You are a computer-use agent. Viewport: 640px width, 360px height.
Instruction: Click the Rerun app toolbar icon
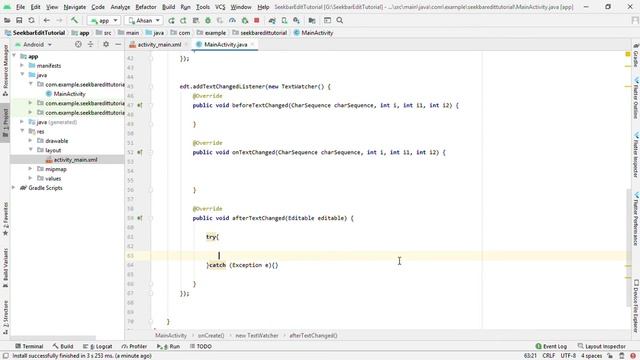tap(171, 20)
